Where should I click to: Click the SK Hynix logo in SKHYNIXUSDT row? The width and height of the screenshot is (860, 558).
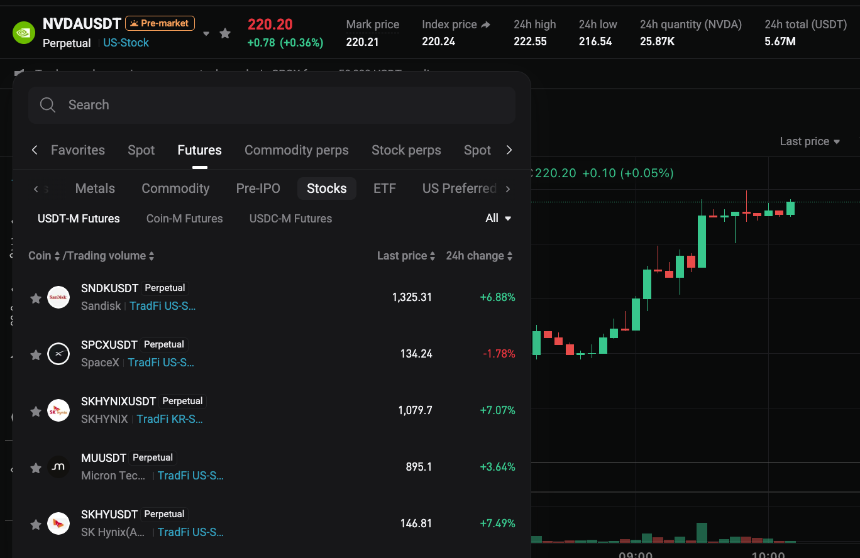point(58,410)
